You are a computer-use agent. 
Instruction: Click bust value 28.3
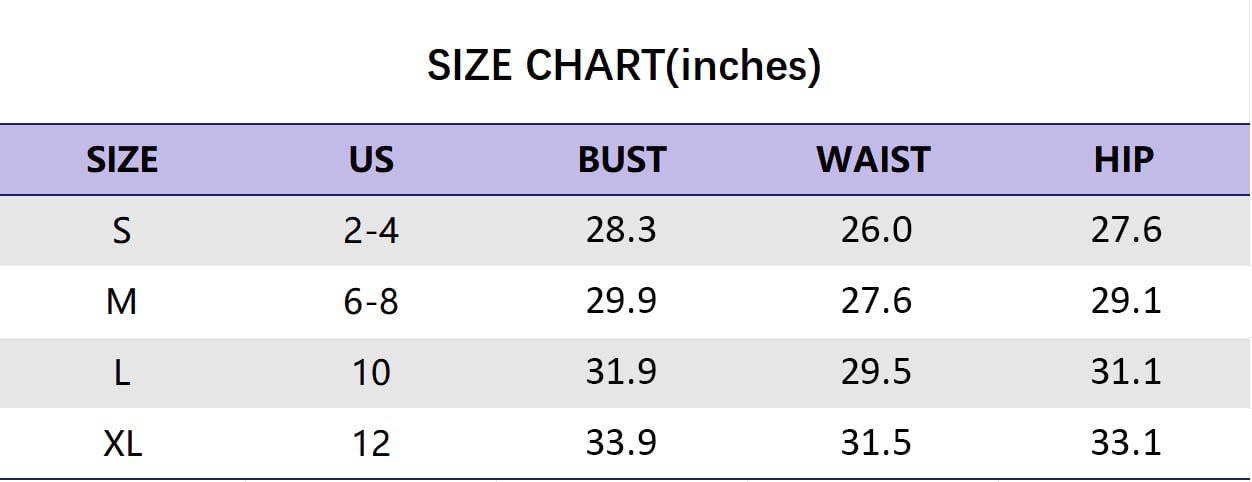(621, 231)
